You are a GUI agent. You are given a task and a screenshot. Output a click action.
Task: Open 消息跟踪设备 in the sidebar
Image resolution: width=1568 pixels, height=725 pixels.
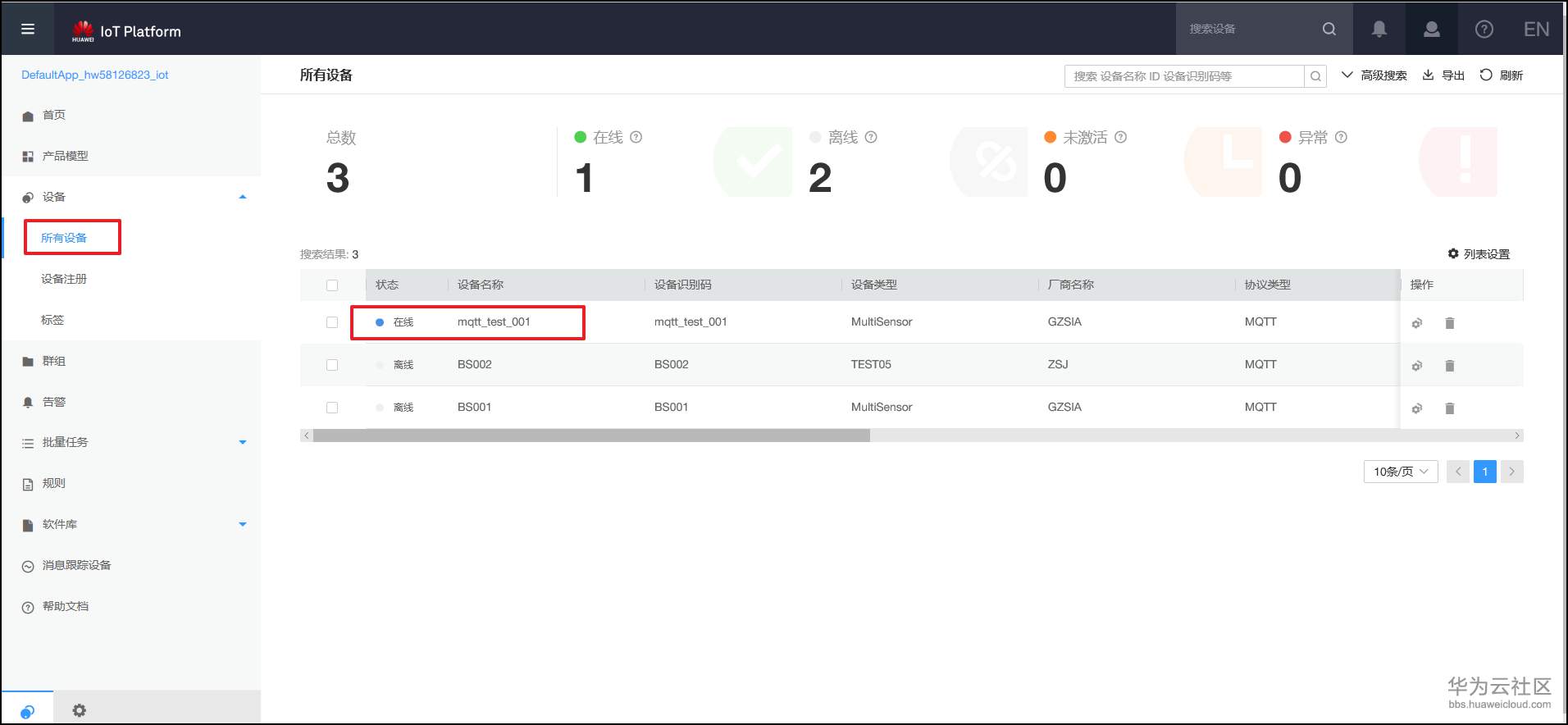coord(77,565)
